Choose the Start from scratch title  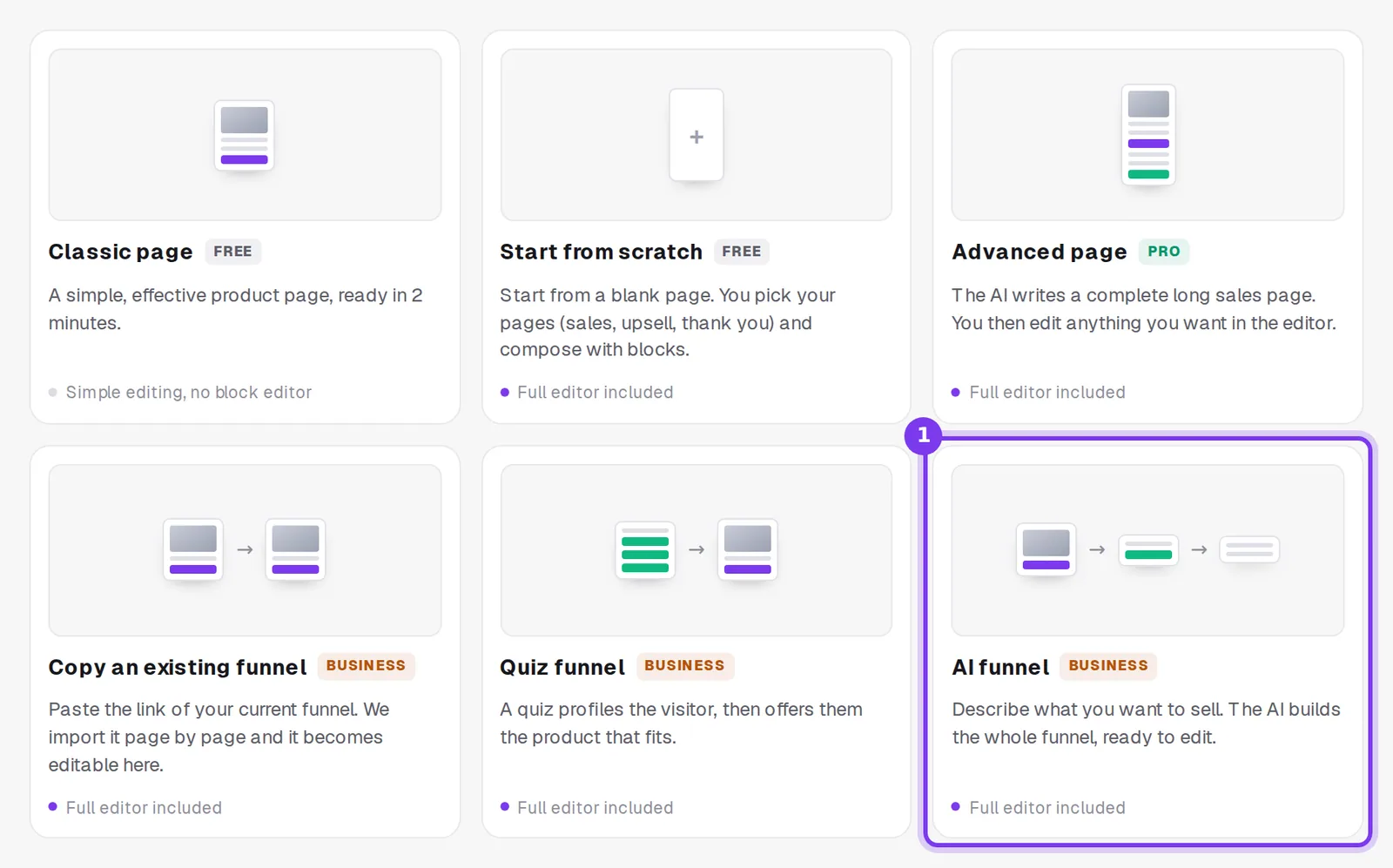pos(601,252)
